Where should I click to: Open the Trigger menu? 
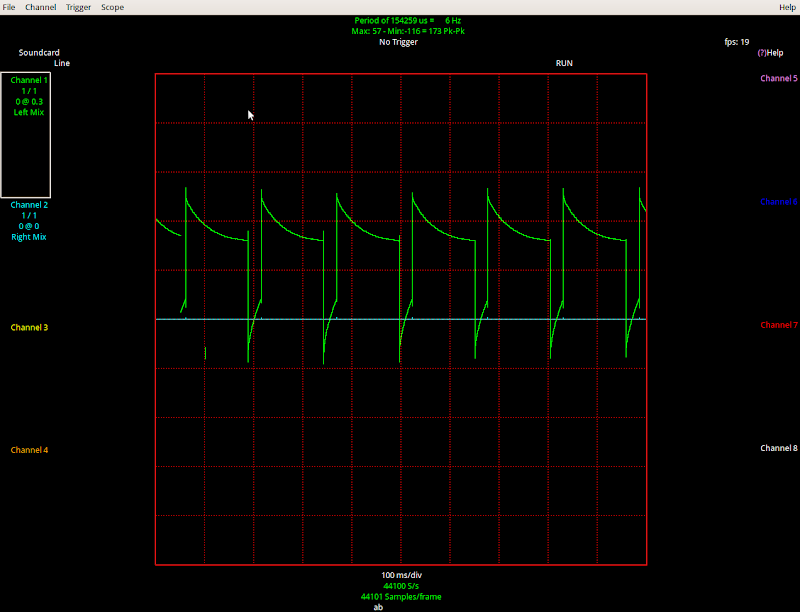(78, 7)
